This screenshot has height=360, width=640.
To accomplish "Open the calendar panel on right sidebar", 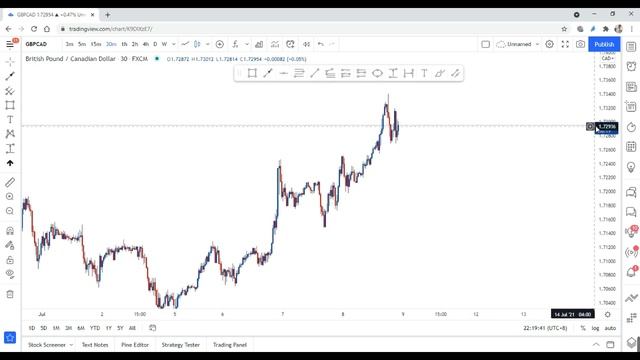I will tap(631, 147).
